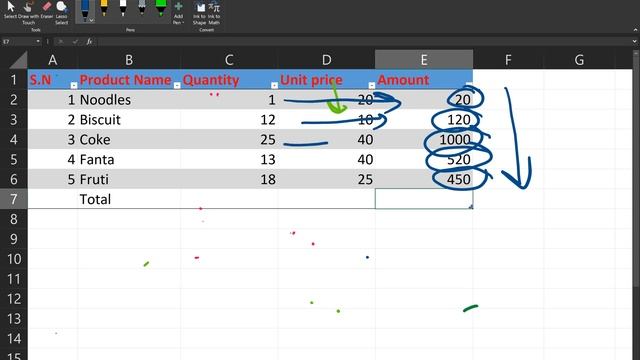This screenshot has width=640, height=360.
Task: Click the 'Fanta' cell
Action: click(129, 159)
